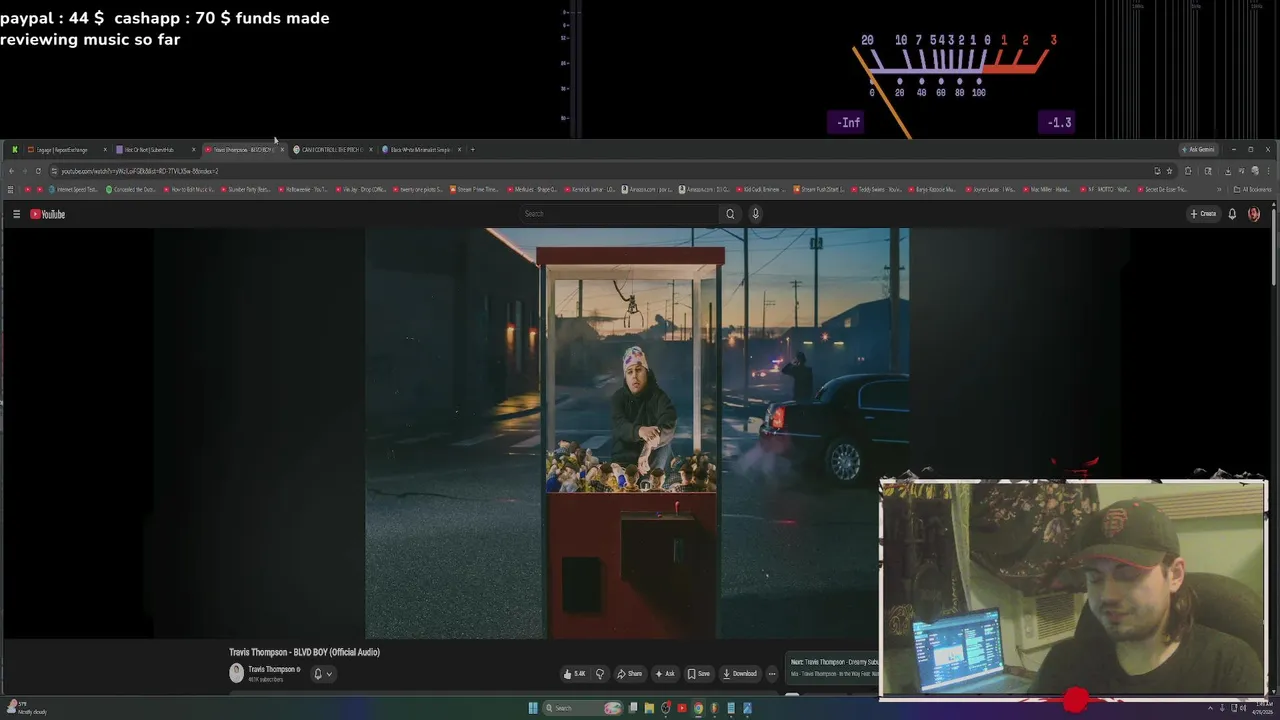1280x720 pixels.
Task: Open File Explorer from taskbar
Action: click(649, 708)
